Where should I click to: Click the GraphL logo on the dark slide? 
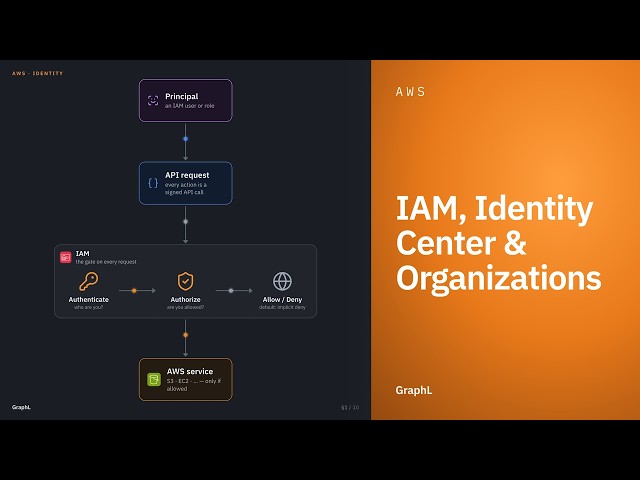point(21,407)
